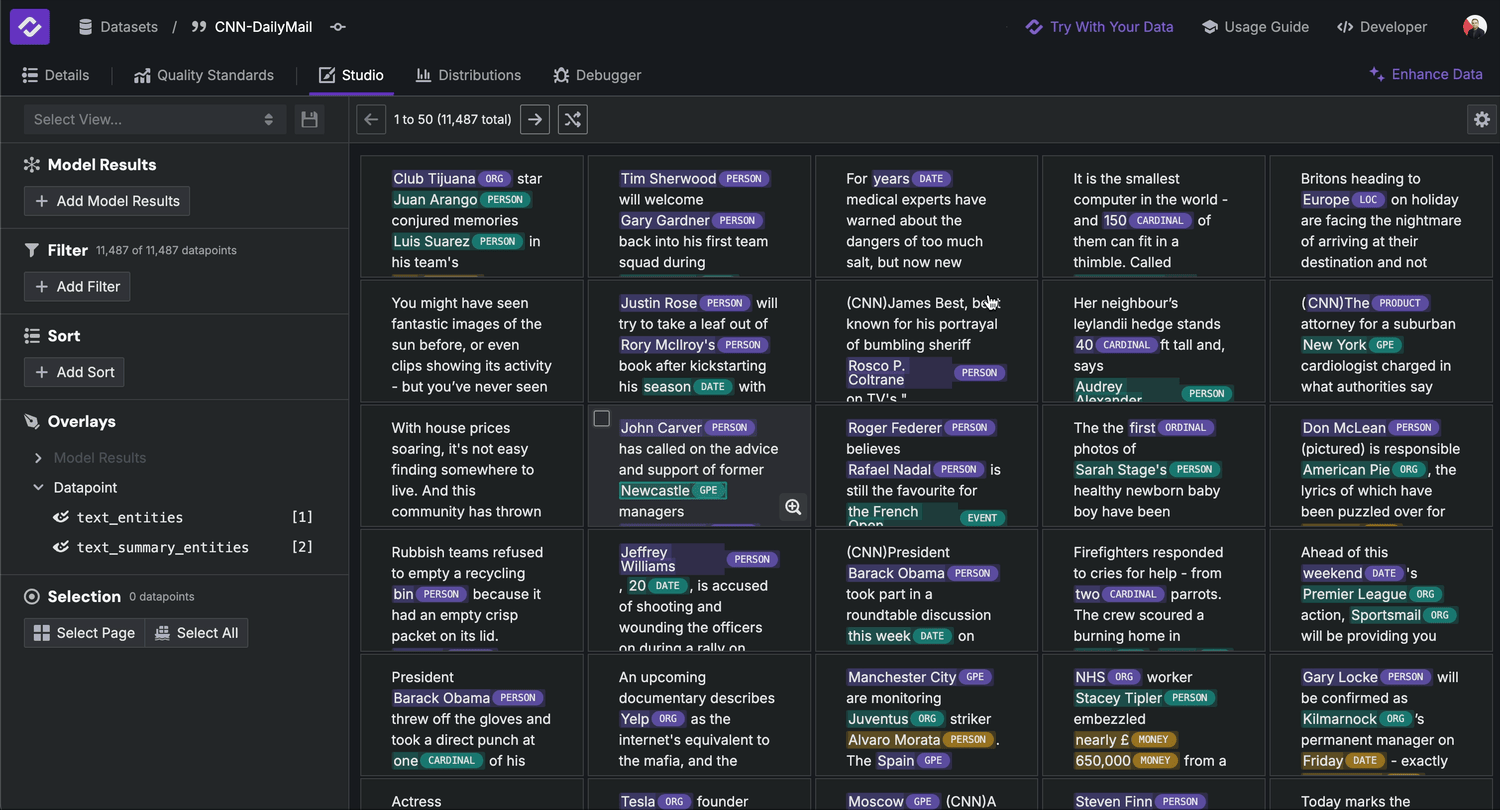Click the version icon beside CNN-DailyMail
Image resolution: width=1500 pixels, height=810 pixels.
tap(338, 27)
